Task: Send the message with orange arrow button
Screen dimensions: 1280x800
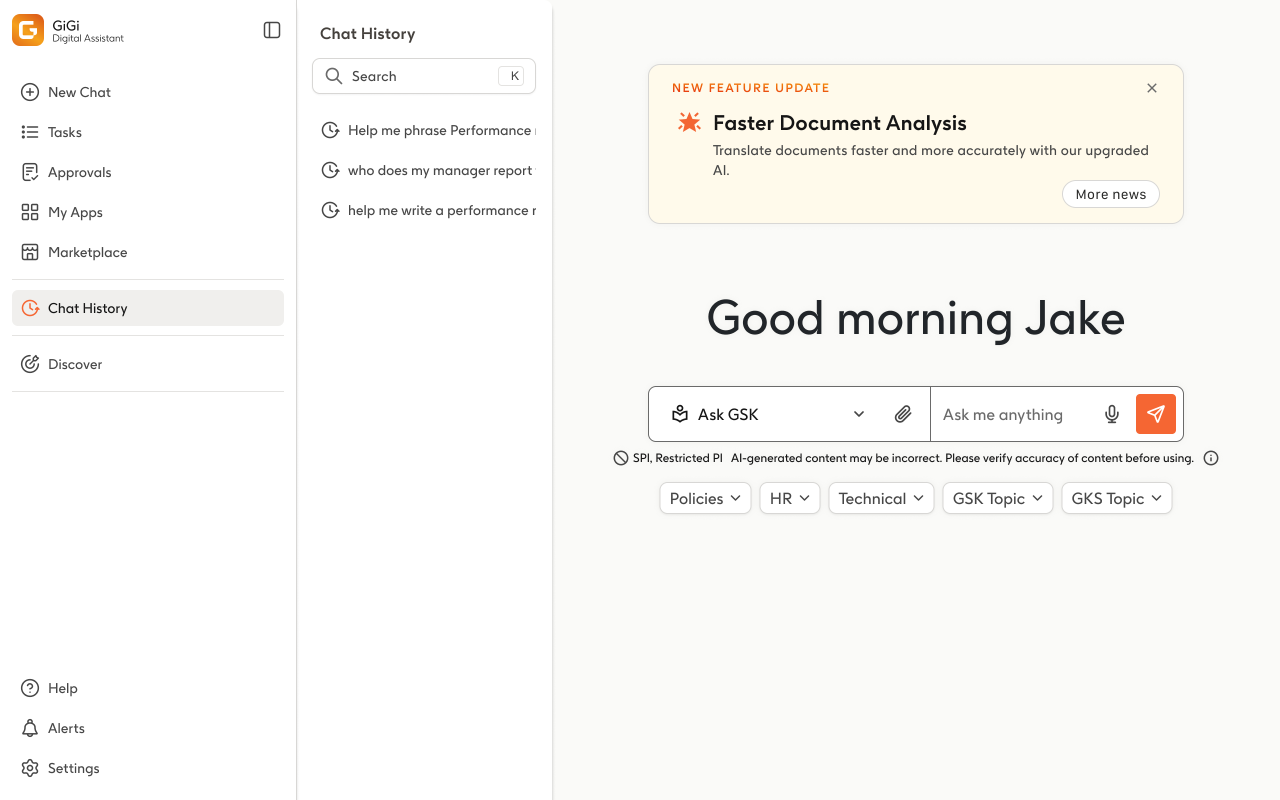Action: pyautogui.click(x=1156, y=414)
